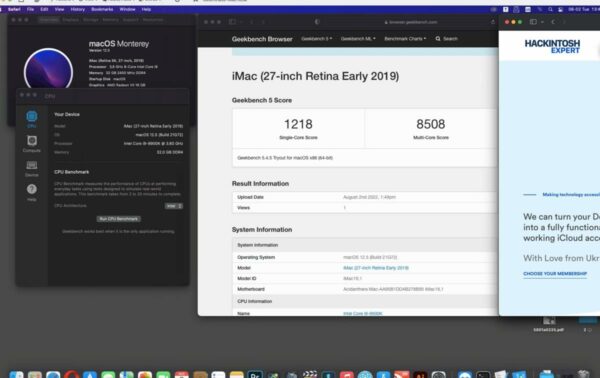The image size is (600, 378).
Task: Click the Geekbench Browser brand link
Action: coord(262,39)
